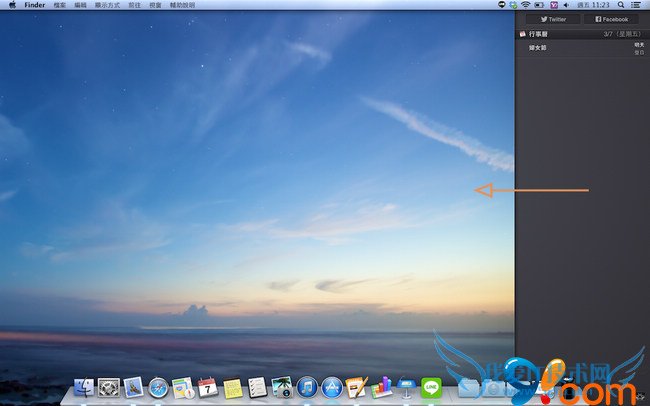Launch the App Store from Dock
Viewport: 650px width, 406px height.
[x=332, y=387]
